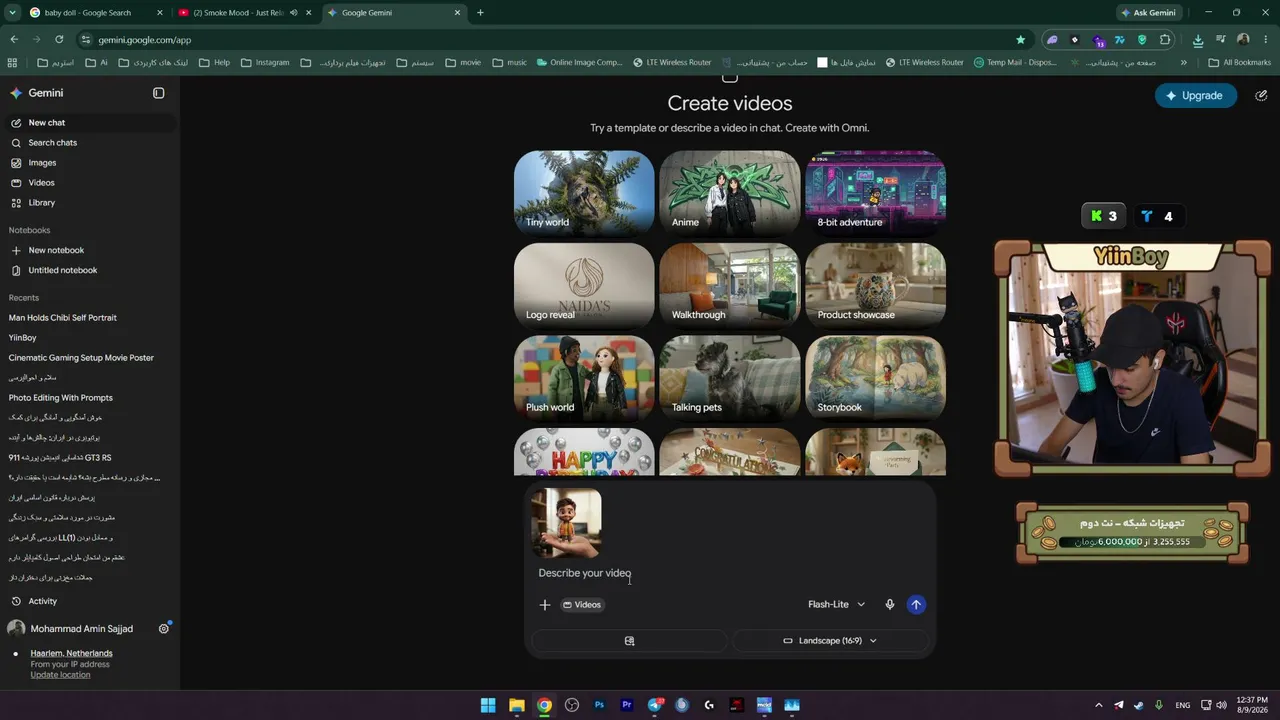This screenshot has height=720, width=1280.
Task: Open the Temp Mail bookmark
Action: click(x=1014, y=62)
